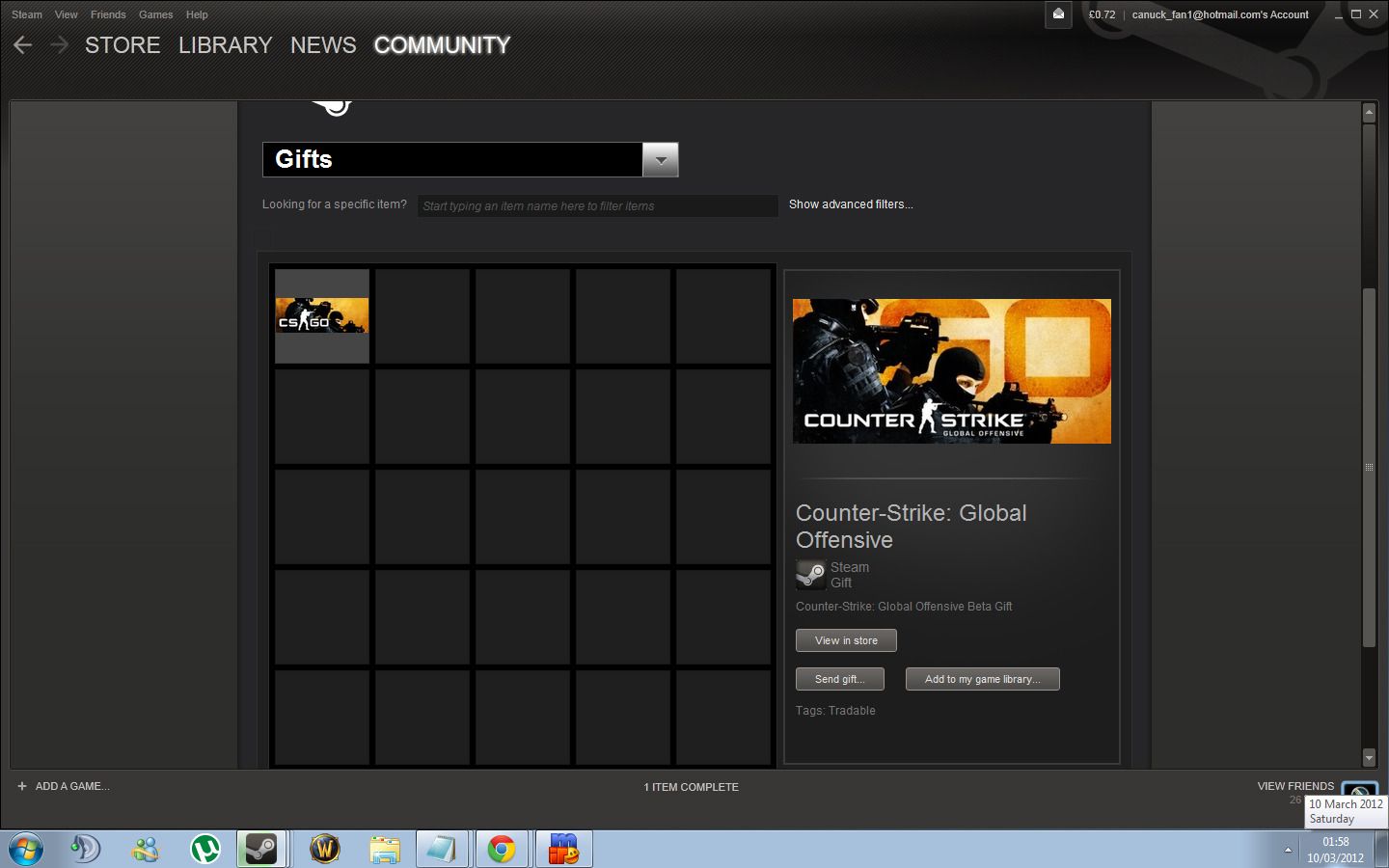1389x868 pixels.
Task: Open Windows Explorer folder taskbar icon
Action: click(x=385, y=850)
